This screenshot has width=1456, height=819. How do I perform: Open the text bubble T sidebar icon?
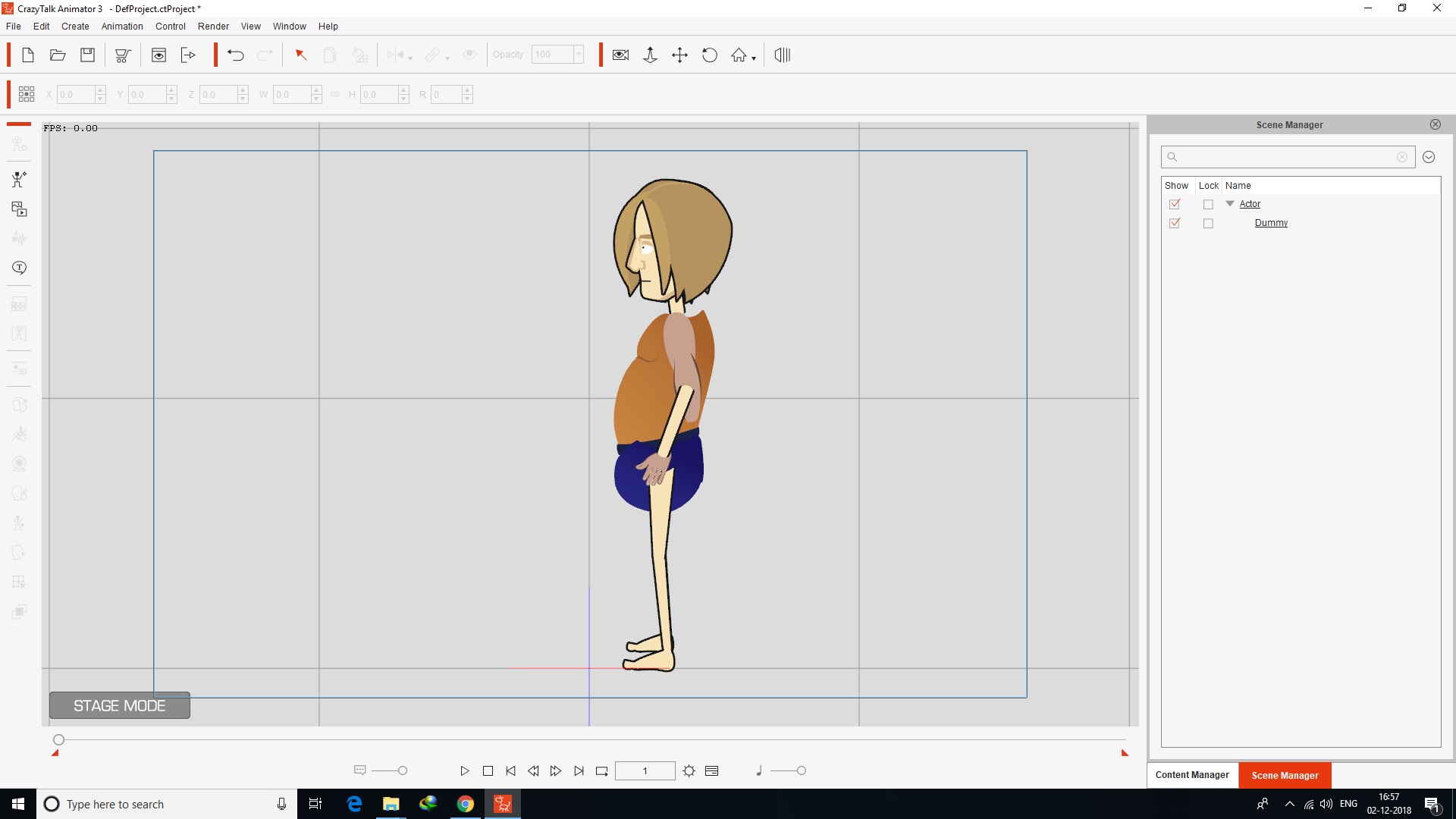tap(19, 268)
